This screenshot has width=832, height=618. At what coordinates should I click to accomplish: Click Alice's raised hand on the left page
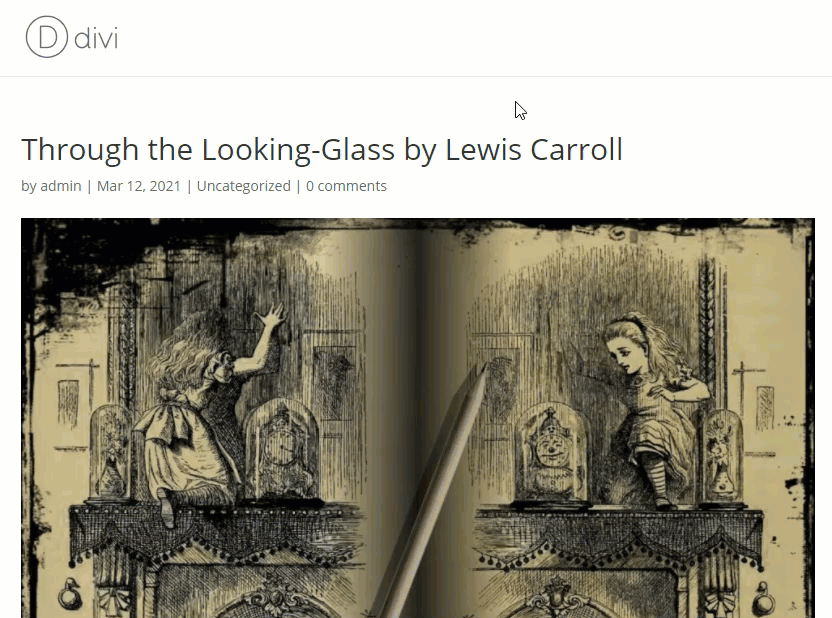[x=271, y=317]
